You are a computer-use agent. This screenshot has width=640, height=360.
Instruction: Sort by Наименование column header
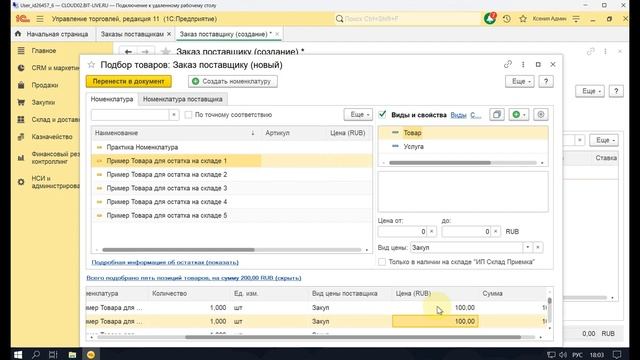point(176,133)
